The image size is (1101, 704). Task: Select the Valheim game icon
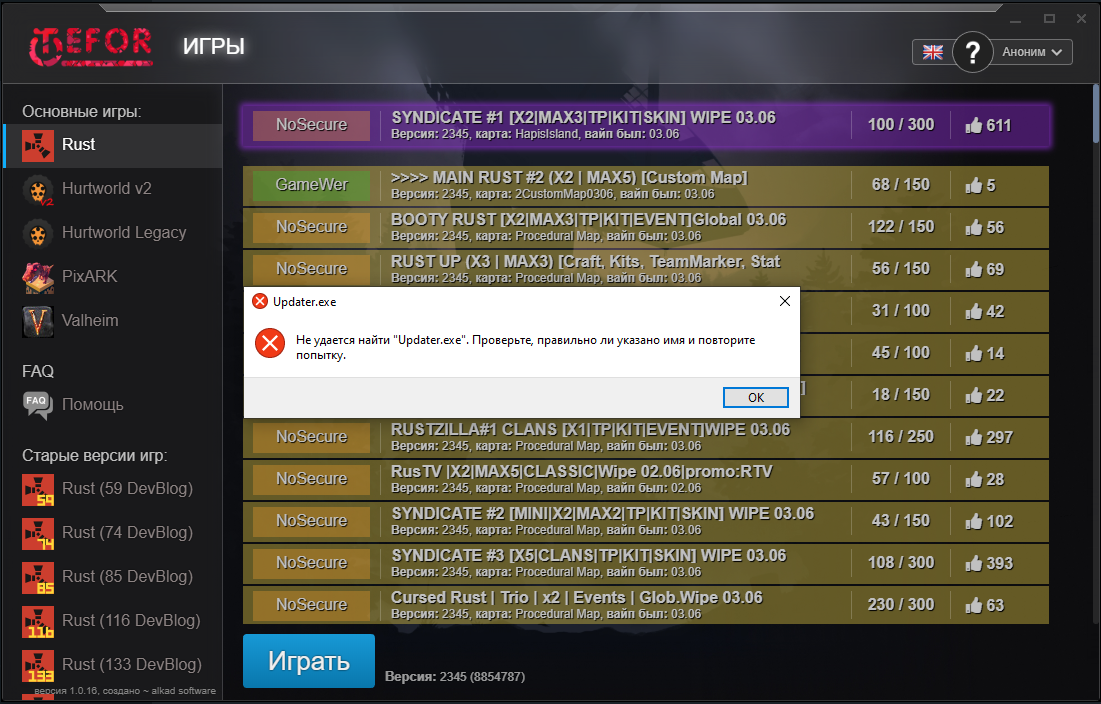(x=38, y=321)
